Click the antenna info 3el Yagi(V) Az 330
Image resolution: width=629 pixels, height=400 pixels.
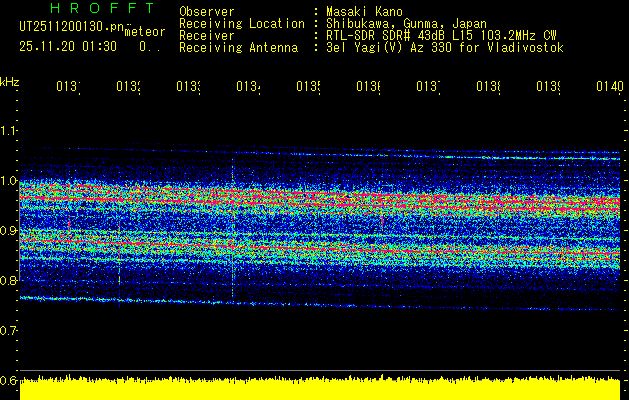[x=391, y=48]
